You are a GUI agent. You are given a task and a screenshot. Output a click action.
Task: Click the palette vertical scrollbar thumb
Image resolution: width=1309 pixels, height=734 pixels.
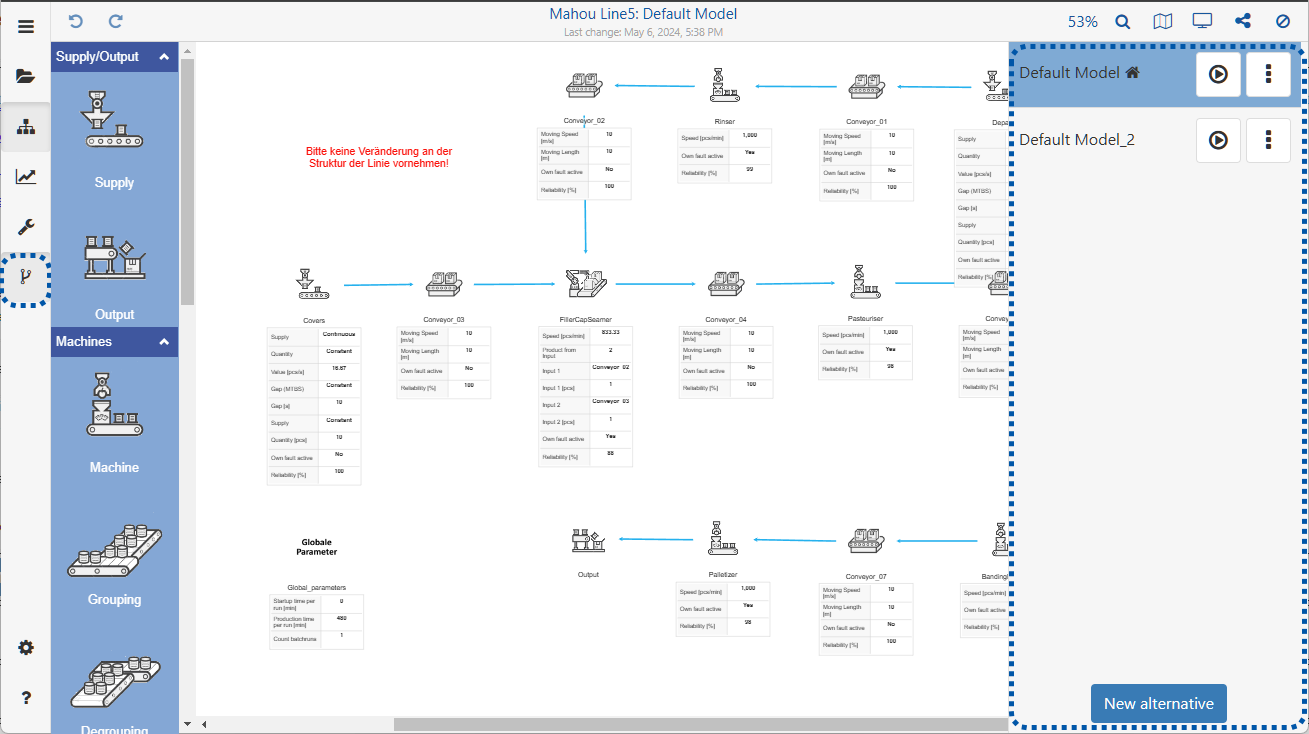[x=186, y=182]
